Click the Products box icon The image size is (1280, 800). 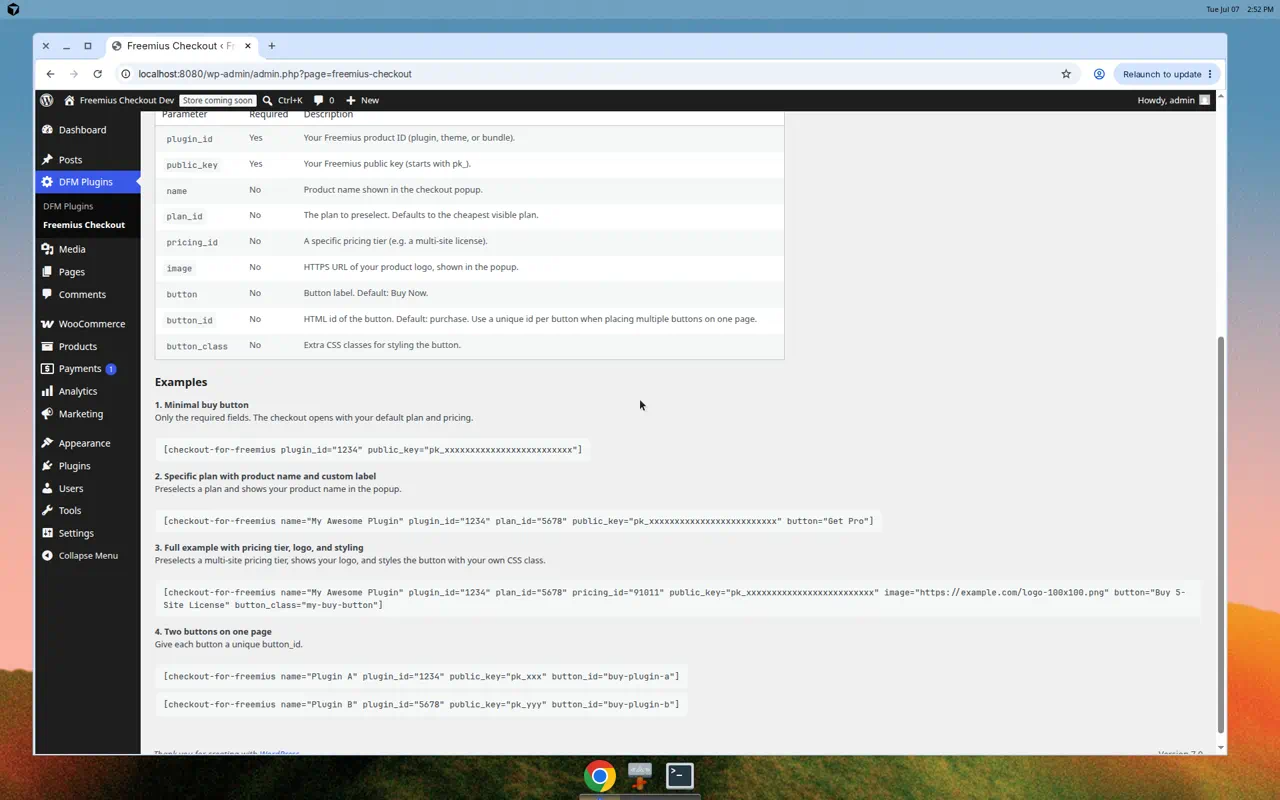coord(47,346)
